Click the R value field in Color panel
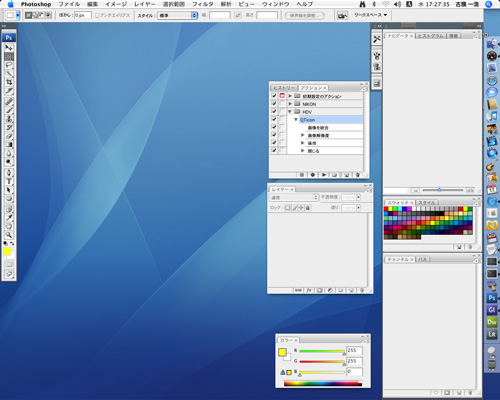Viewport: 500px width, 400px height. pos(354,350)
